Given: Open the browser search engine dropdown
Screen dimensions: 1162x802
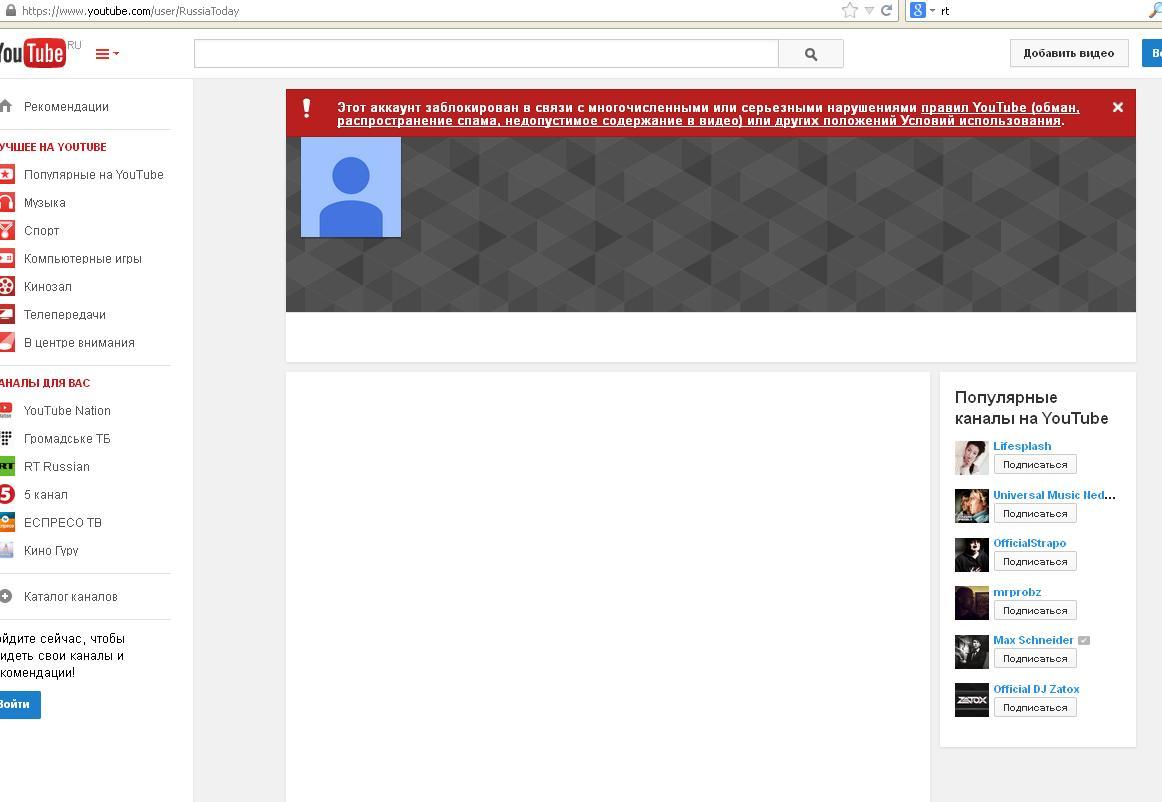Looking at the screenshot, I should tap(922, 11).
